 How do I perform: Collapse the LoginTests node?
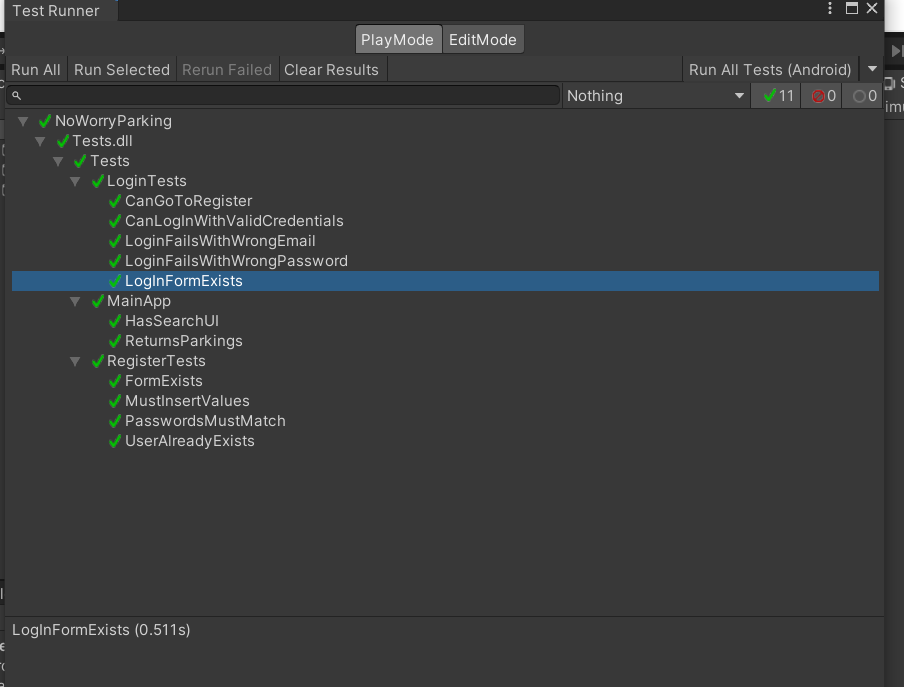coord(75,182)
